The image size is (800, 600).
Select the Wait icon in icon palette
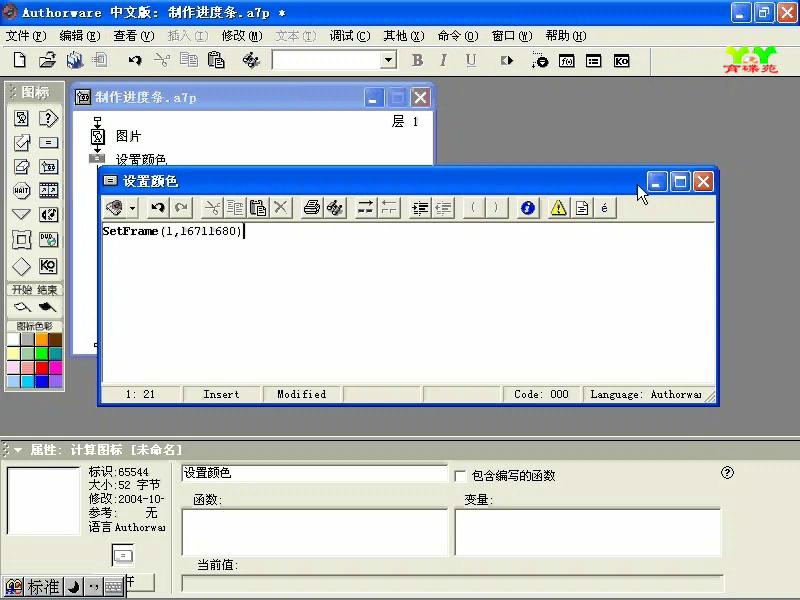point(21,190)
